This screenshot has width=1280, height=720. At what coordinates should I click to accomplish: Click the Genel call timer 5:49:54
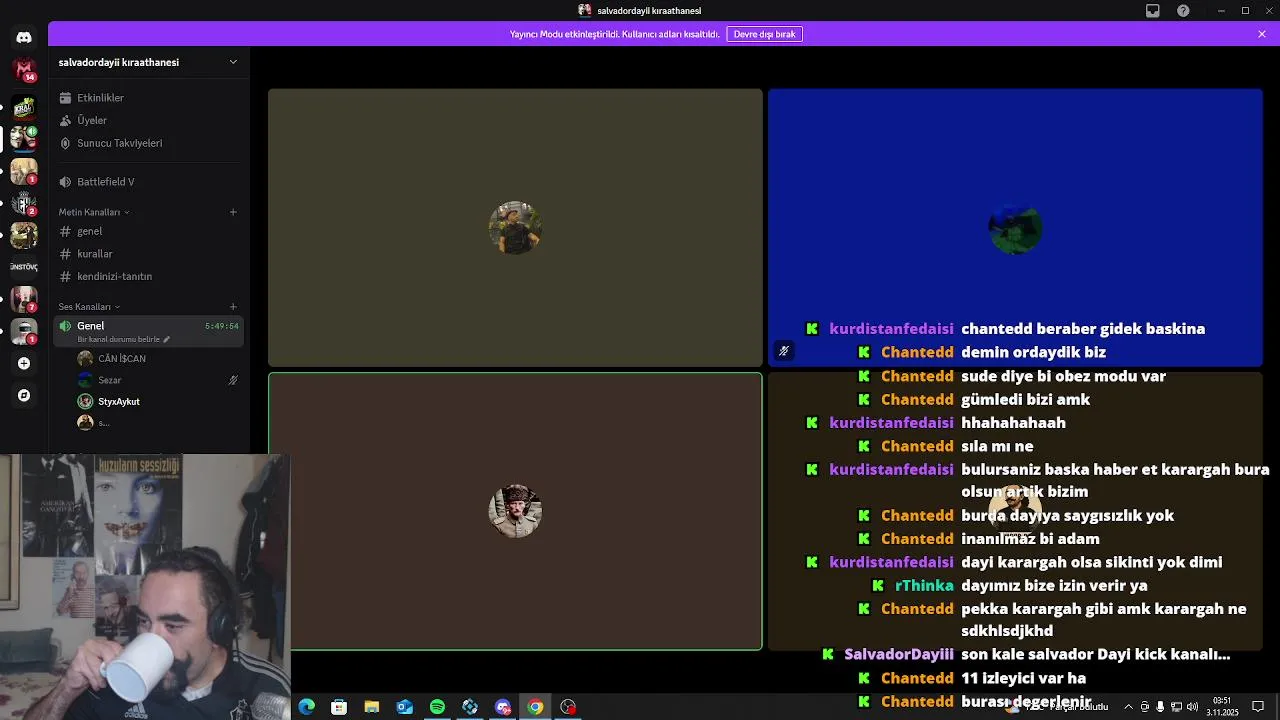(x=222, y=326)
